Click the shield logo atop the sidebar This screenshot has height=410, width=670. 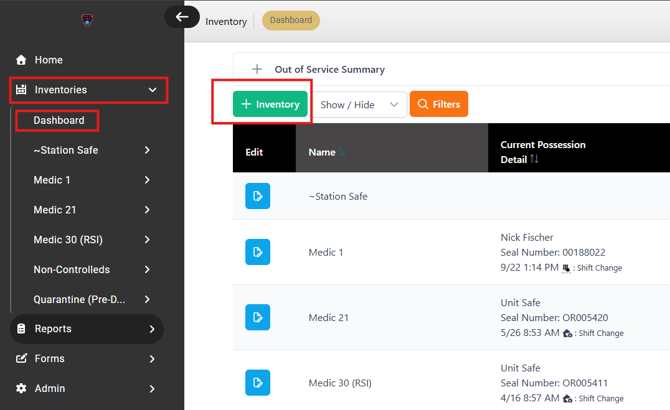click(87, 20)
